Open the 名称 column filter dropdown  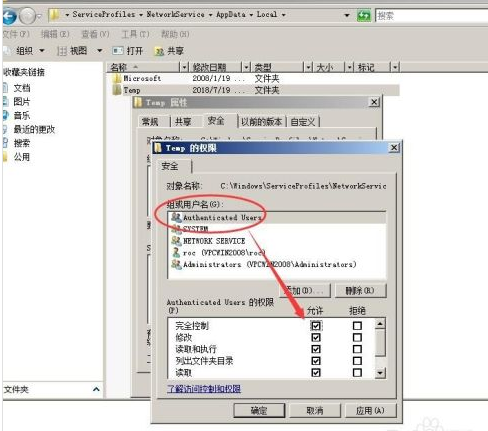184,67
